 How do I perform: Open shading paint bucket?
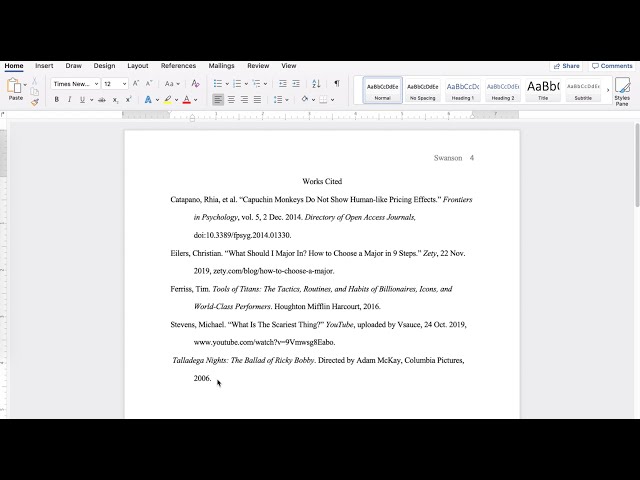click(x=305, y=99)
